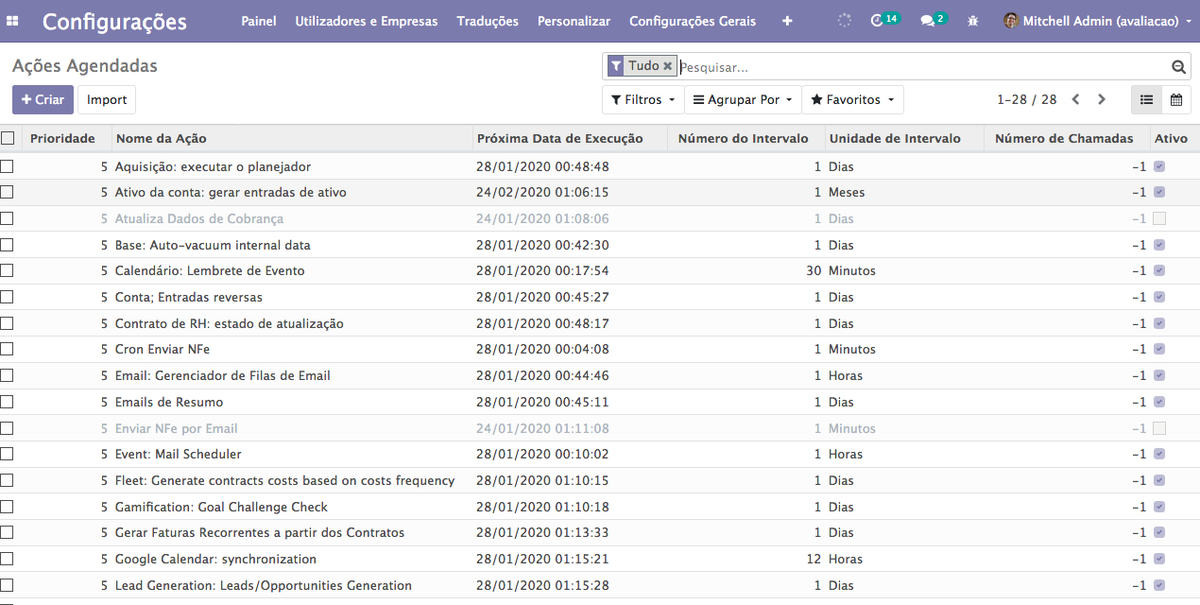Open the Favoritos dropdown
This screenshot has width=1200, height=605.
point(853,100)
